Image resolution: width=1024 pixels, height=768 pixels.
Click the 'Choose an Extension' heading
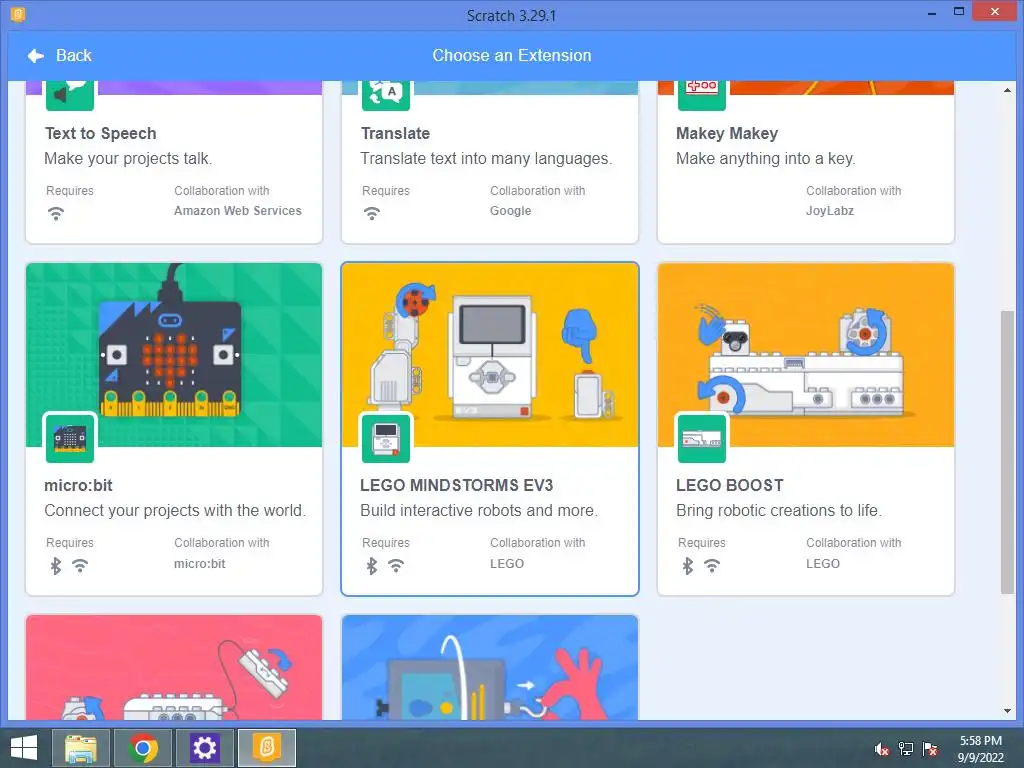(512, 56)
